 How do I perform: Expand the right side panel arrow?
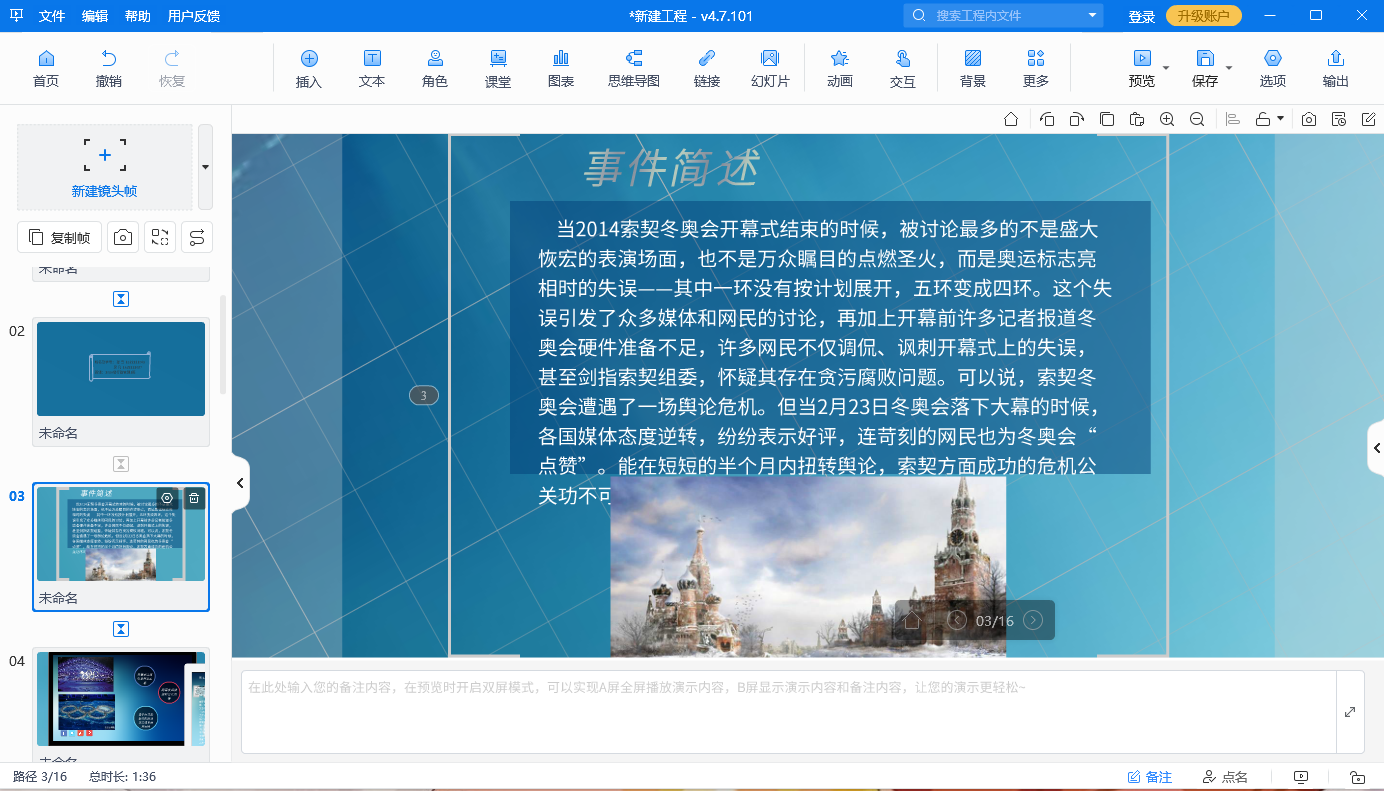(1376, 448)
